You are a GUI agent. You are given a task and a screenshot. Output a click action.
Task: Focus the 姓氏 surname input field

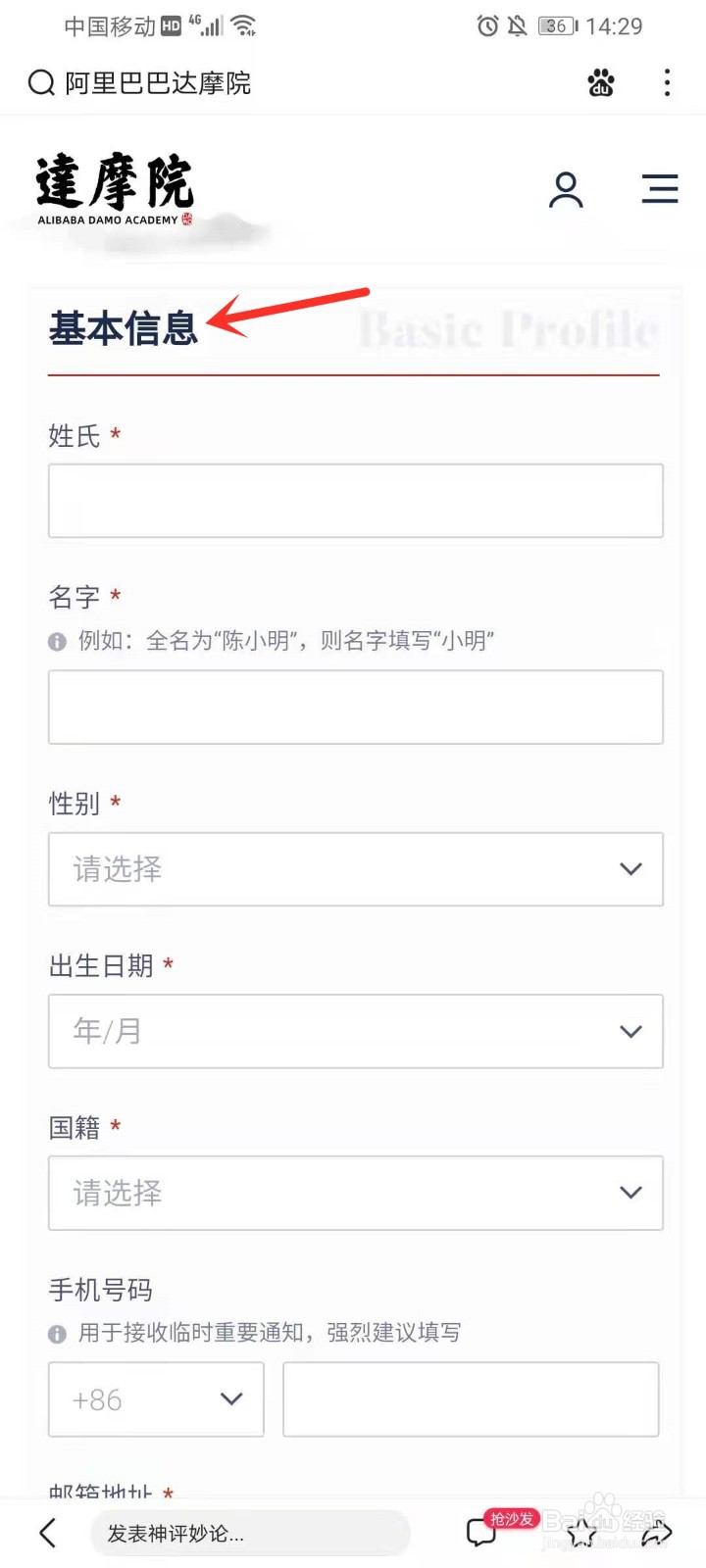coord(356,501)
